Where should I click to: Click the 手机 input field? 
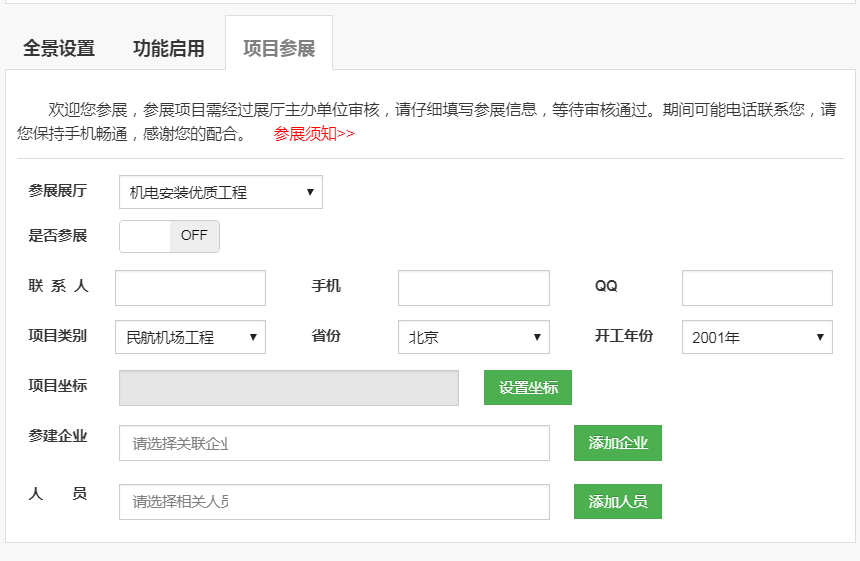point(474,288)
